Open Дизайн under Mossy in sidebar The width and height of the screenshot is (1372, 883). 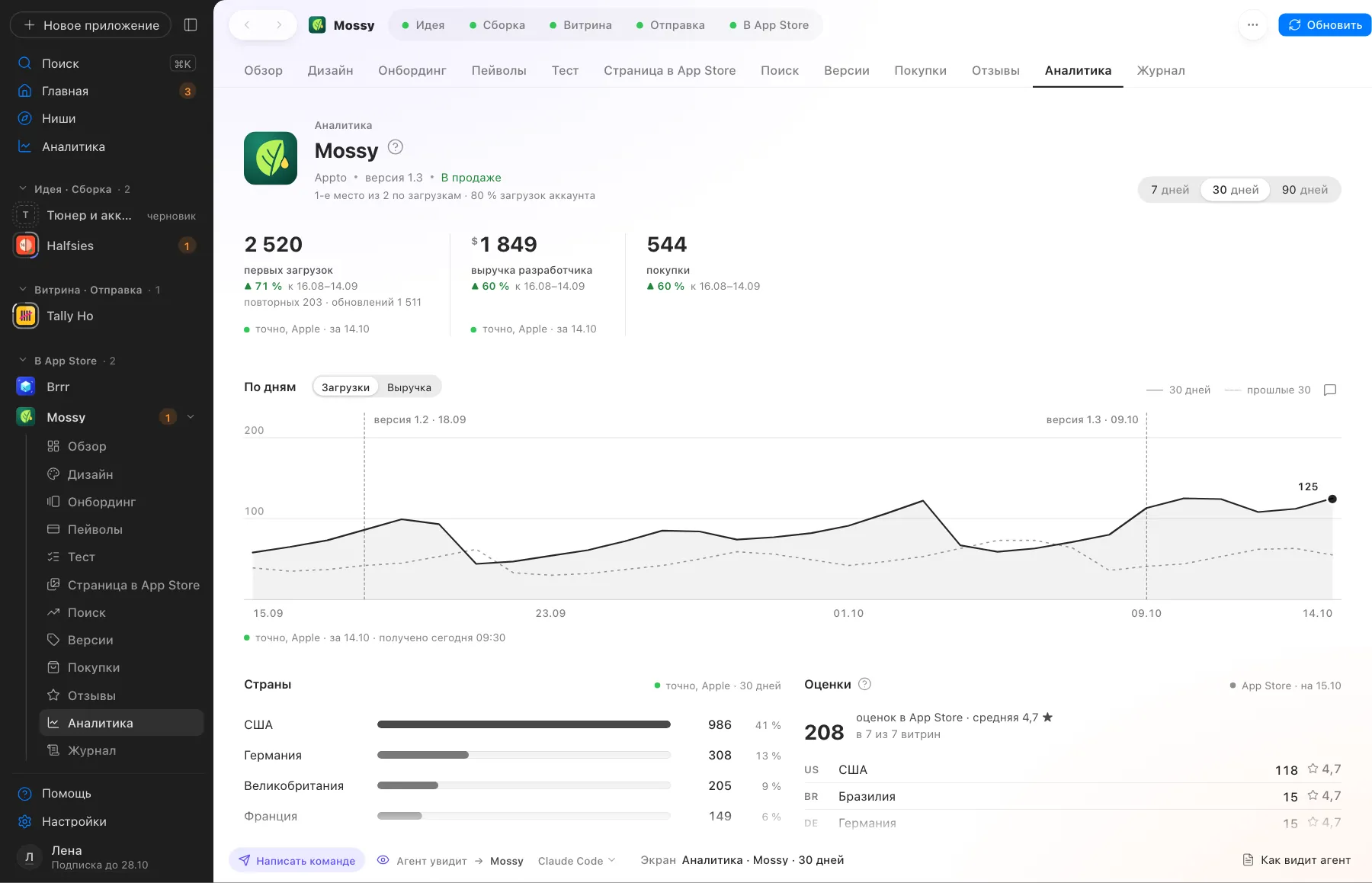(x=122, y=474)
